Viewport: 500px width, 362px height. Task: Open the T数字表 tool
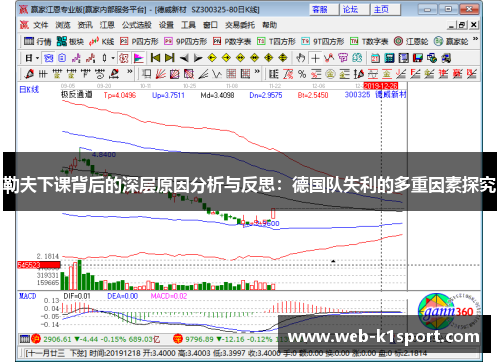(369, 41)
